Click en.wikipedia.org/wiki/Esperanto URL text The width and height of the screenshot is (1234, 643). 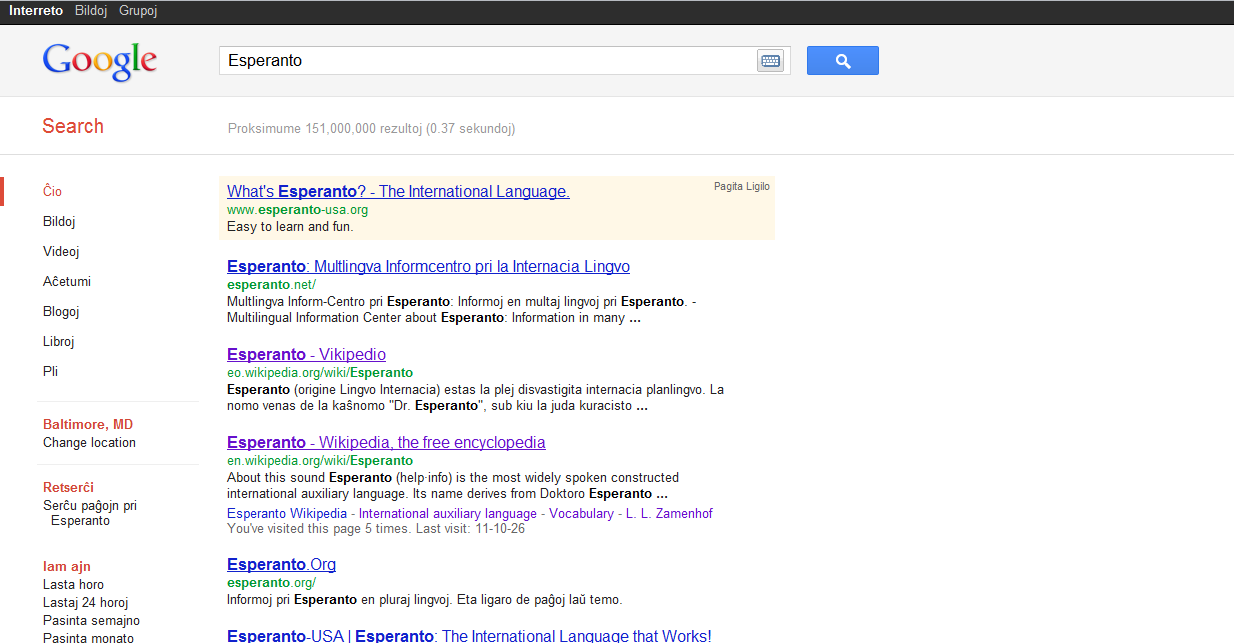pyautogui.click(x=320, y=460)
